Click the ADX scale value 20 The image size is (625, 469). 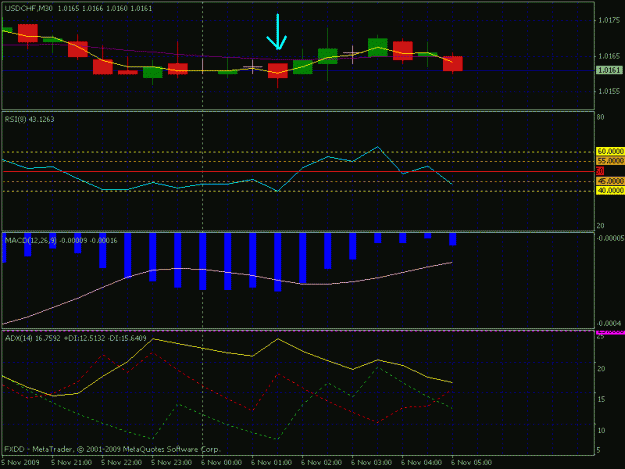(x=601, y=369)
